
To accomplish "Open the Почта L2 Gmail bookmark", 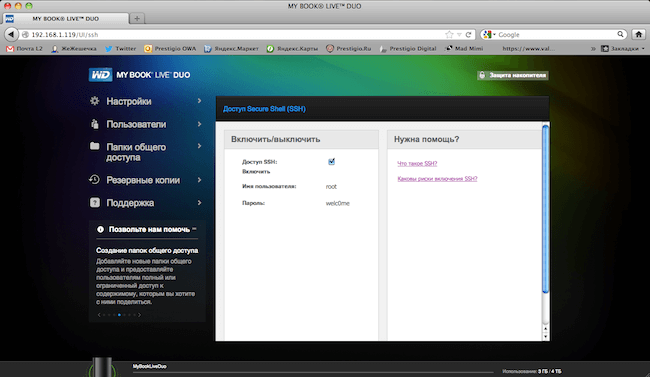I will click(x=24, y=49).
